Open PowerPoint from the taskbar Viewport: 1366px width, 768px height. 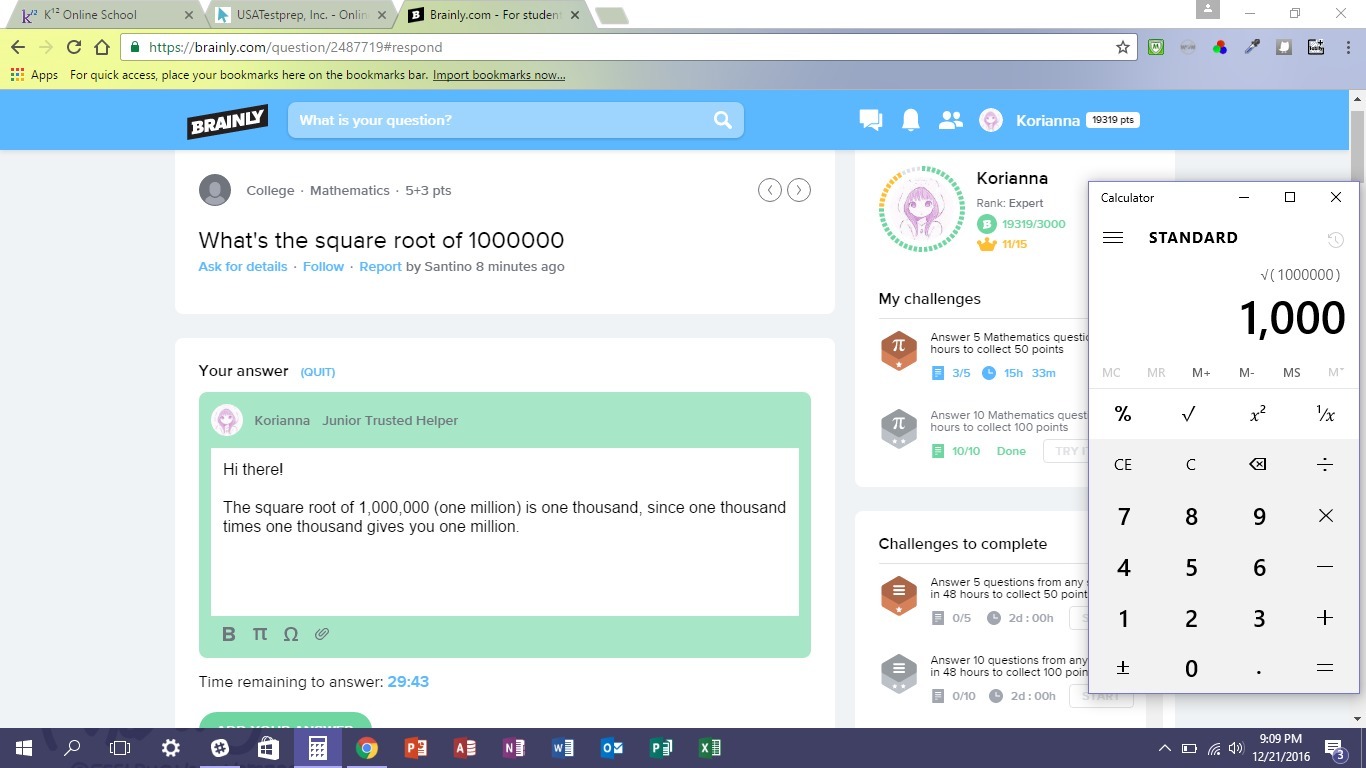(415, 748)
